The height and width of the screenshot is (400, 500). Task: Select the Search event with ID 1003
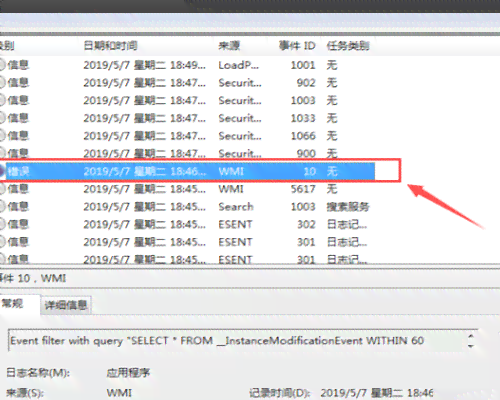pos(187,207)
